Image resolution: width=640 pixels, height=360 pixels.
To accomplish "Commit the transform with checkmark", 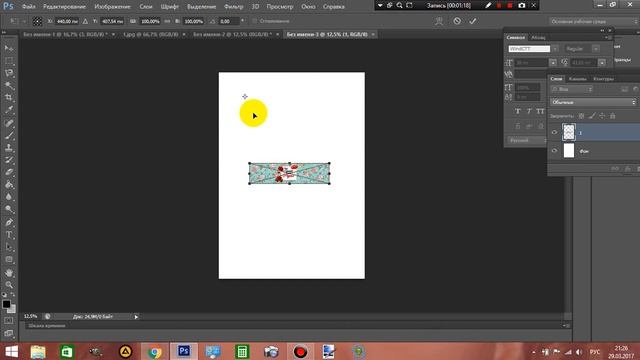I will coord(473,21).
